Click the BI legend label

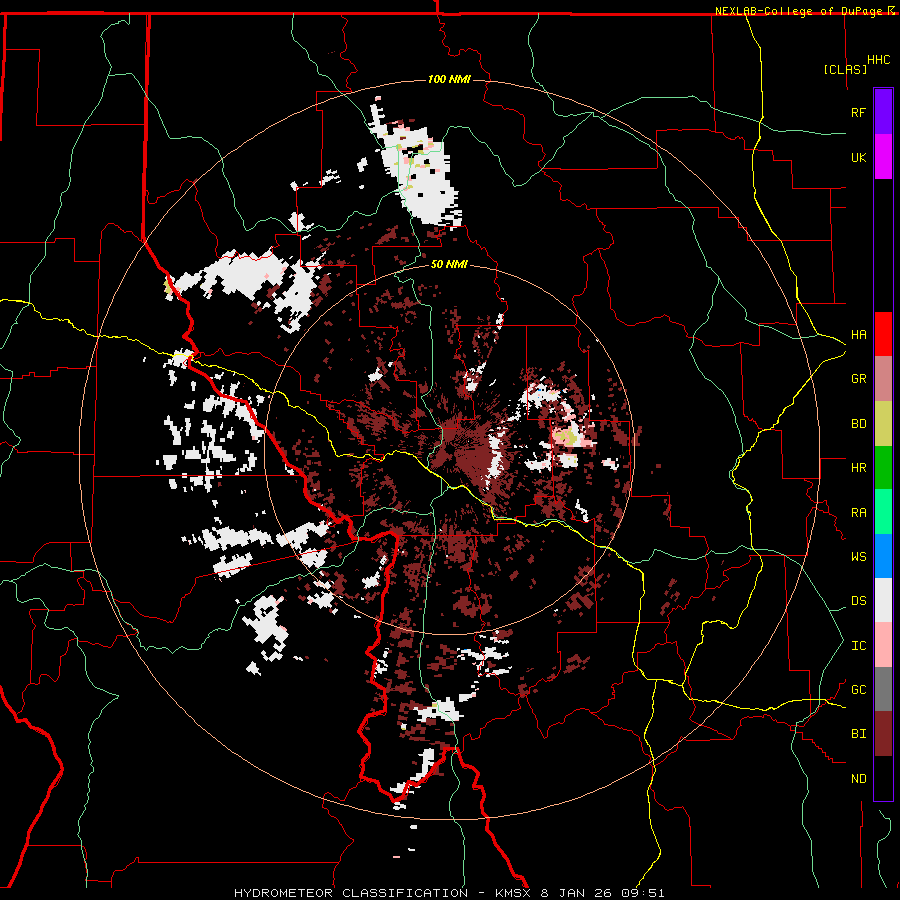[x=858, y=734]
